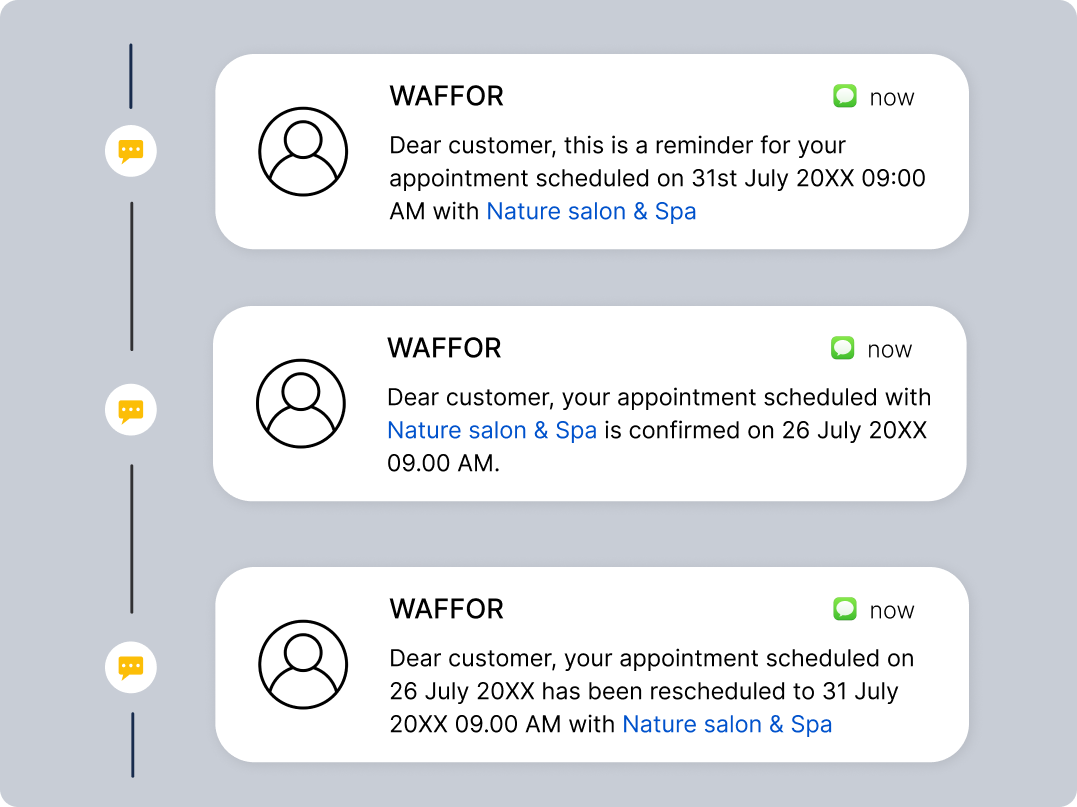Click the avatar icon in the confirmation notification
The image size is (1077, 807).
(x=301, y=404)
